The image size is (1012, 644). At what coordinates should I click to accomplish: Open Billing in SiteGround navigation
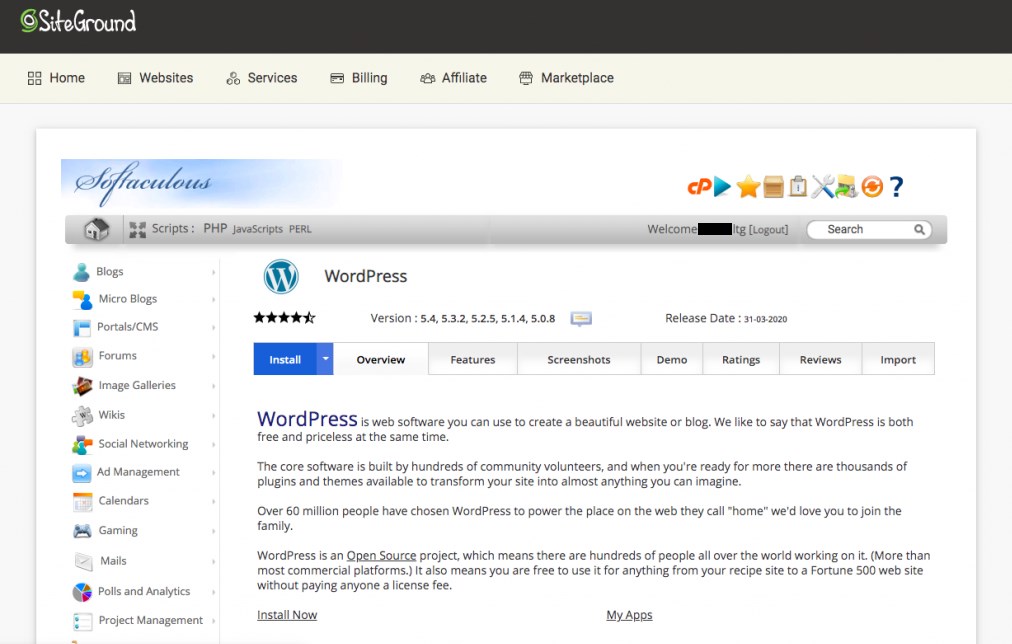click(359, 78)
